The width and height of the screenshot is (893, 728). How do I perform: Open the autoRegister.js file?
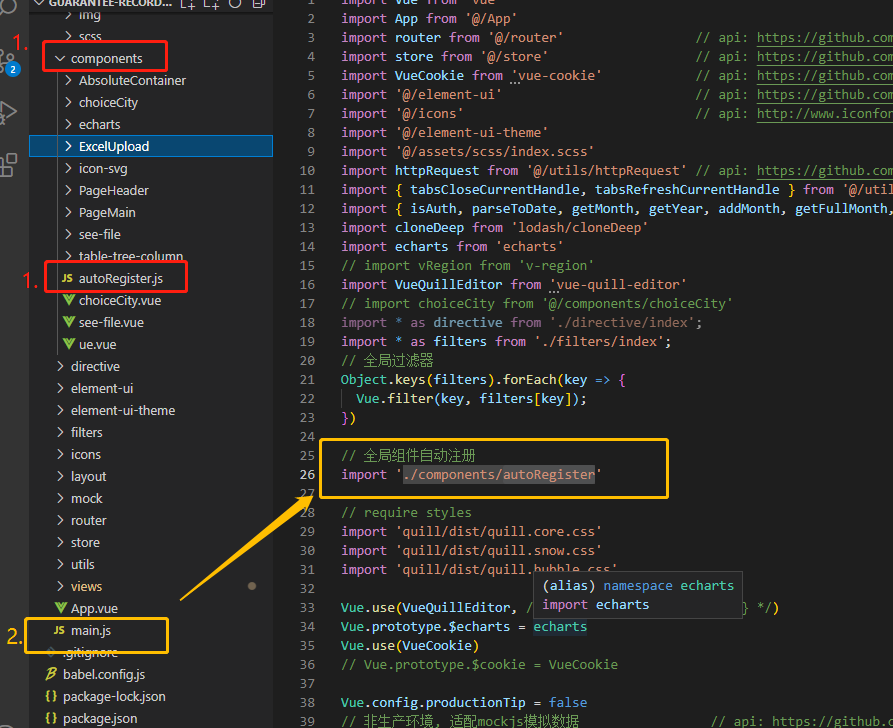[x=121, y=278]
